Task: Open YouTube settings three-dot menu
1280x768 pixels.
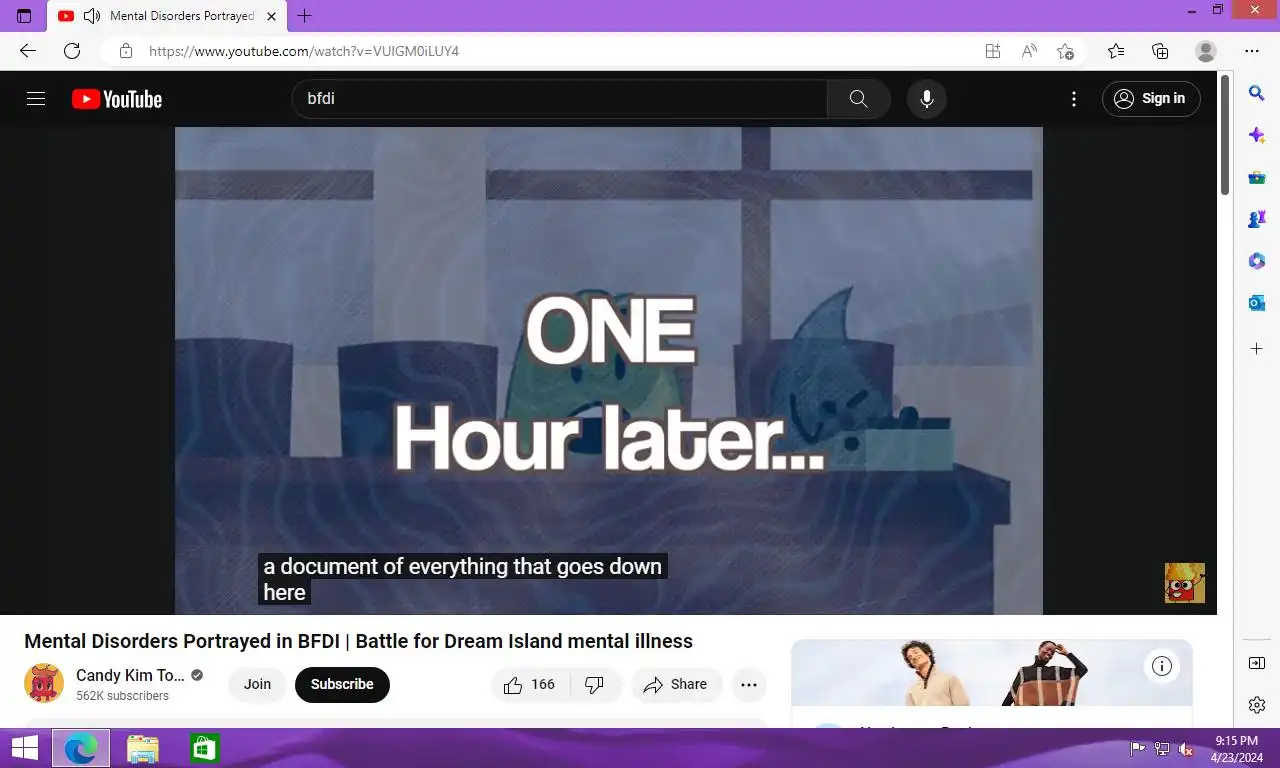Action: [1074, 99]
